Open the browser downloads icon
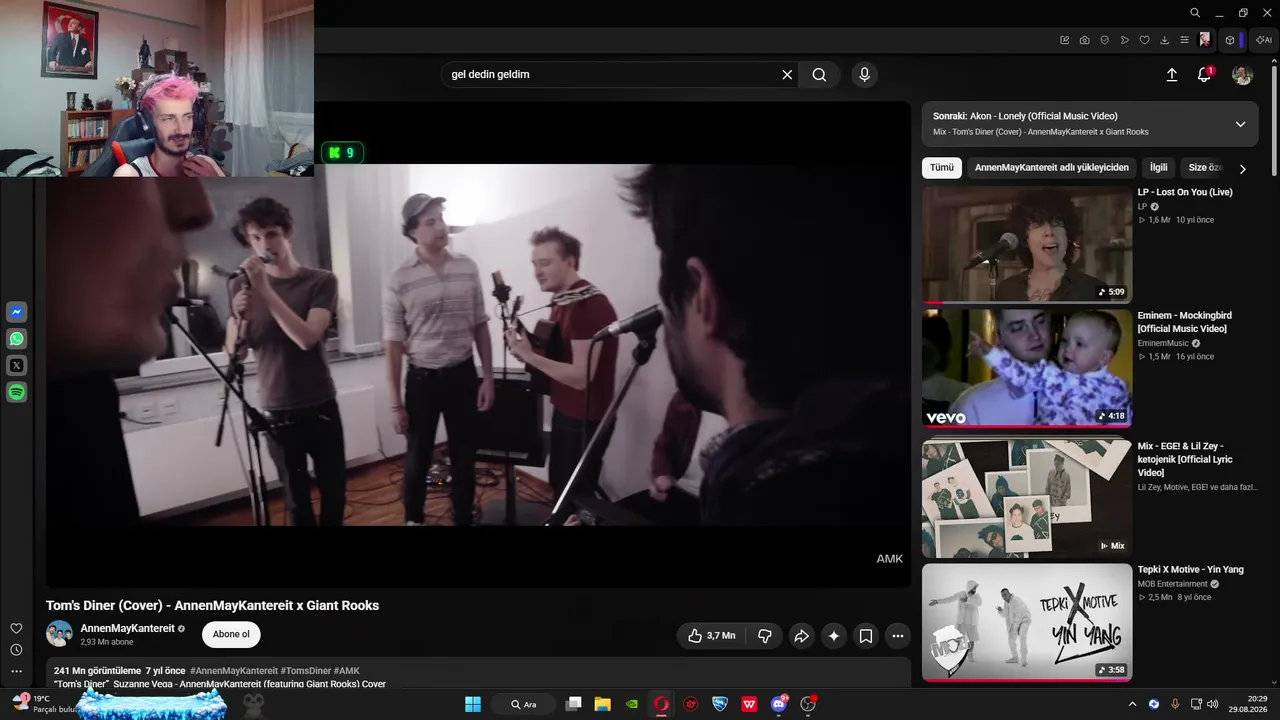1280x720 pixels. tap(1165, 40)
